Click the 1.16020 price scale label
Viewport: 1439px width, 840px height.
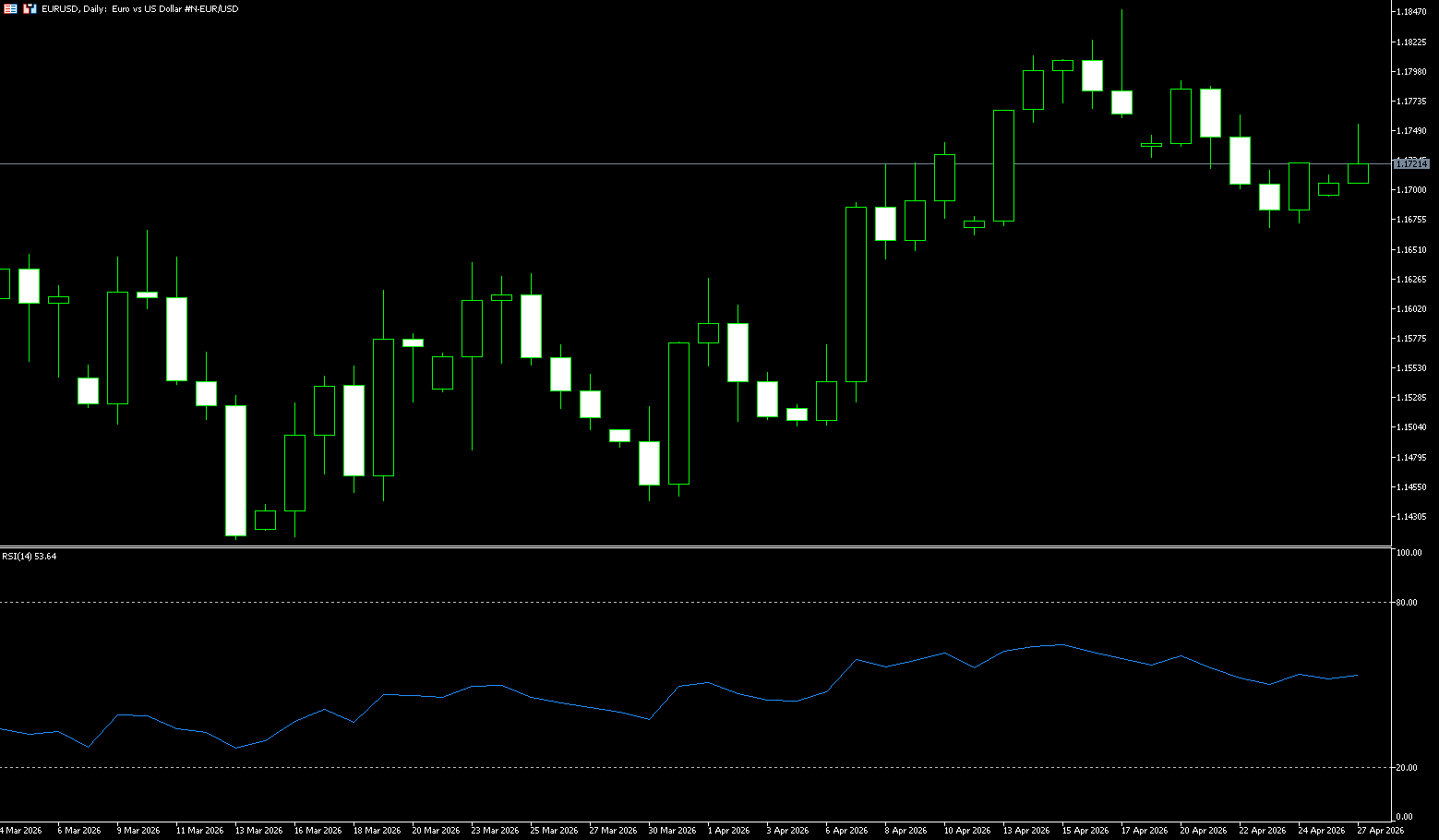point(1412,309)
